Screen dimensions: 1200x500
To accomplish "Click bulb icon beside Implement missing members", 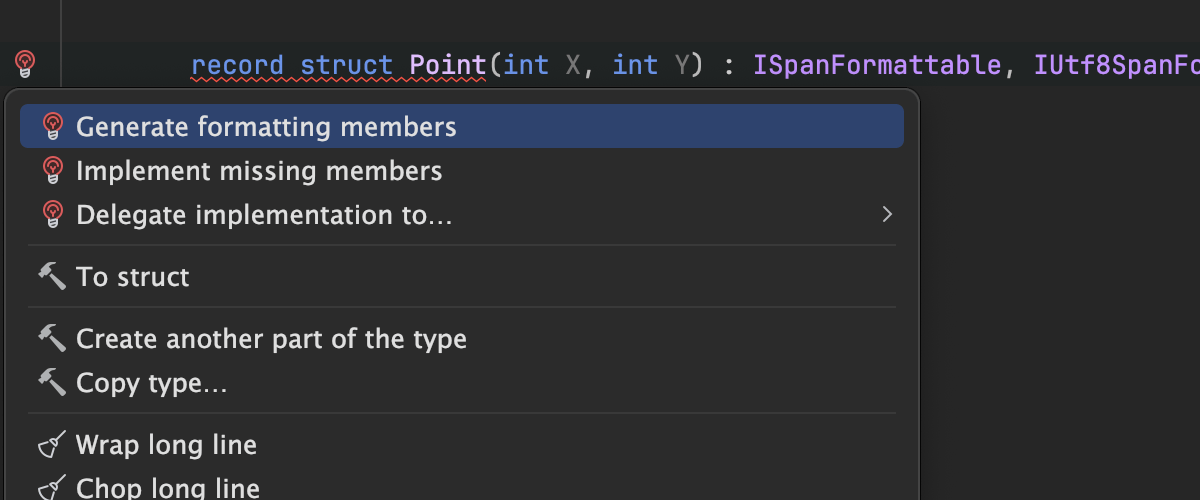I will (x=53, y=171).
